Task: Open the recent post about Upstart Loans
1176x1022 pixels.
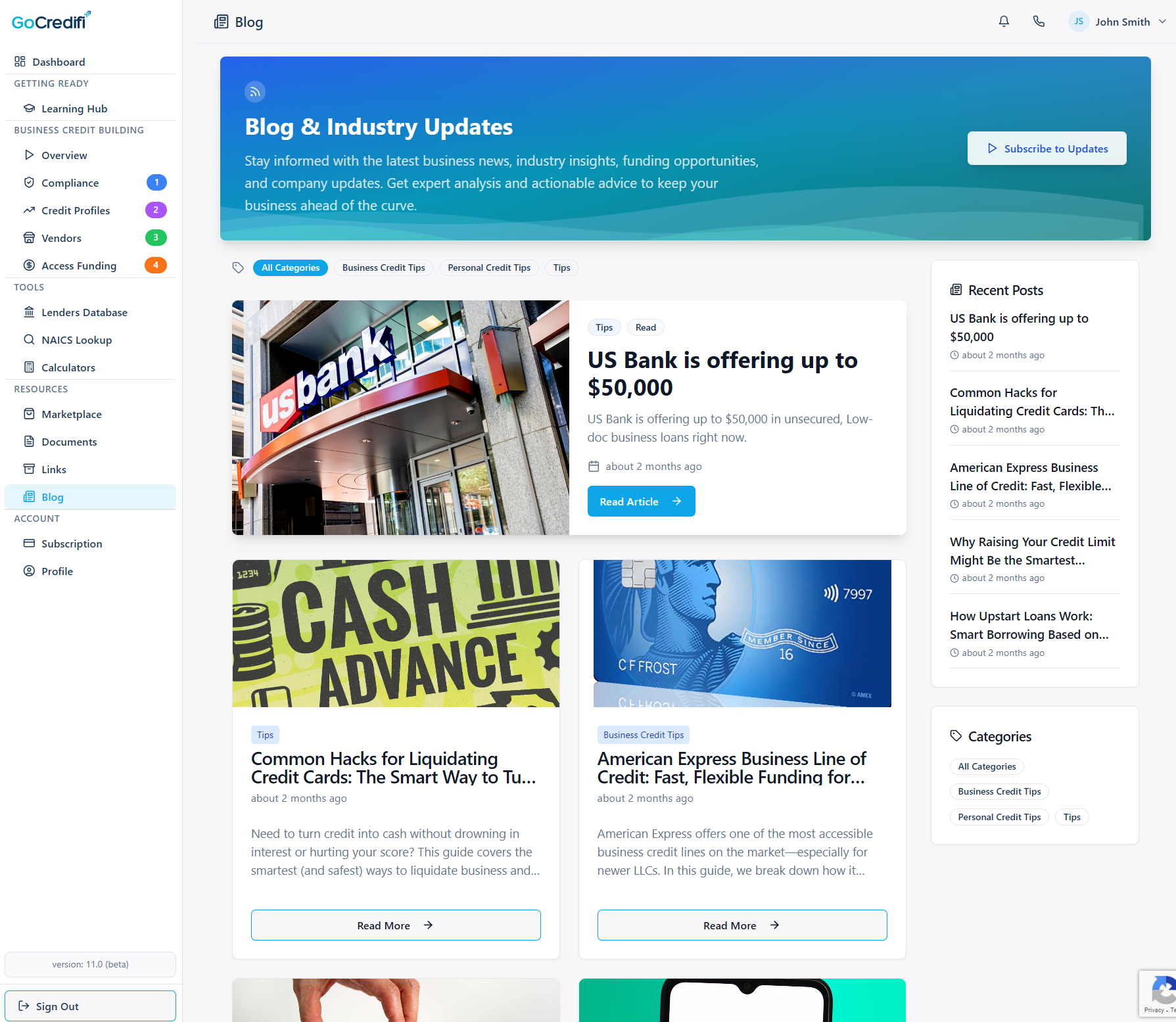Action: point(1029,625)
